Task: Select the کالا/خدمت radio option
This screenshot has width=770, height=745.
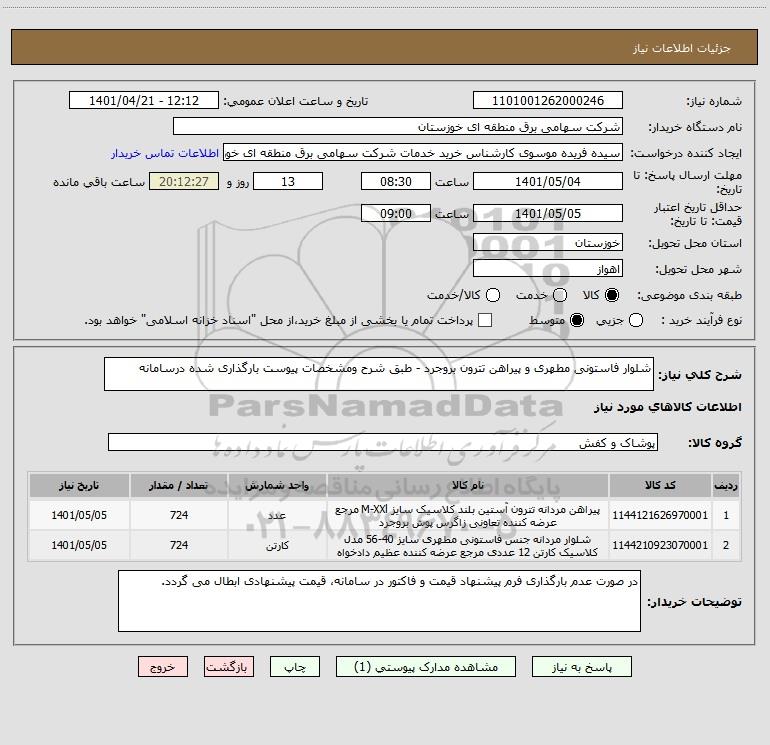Action: tap(493, 295)
